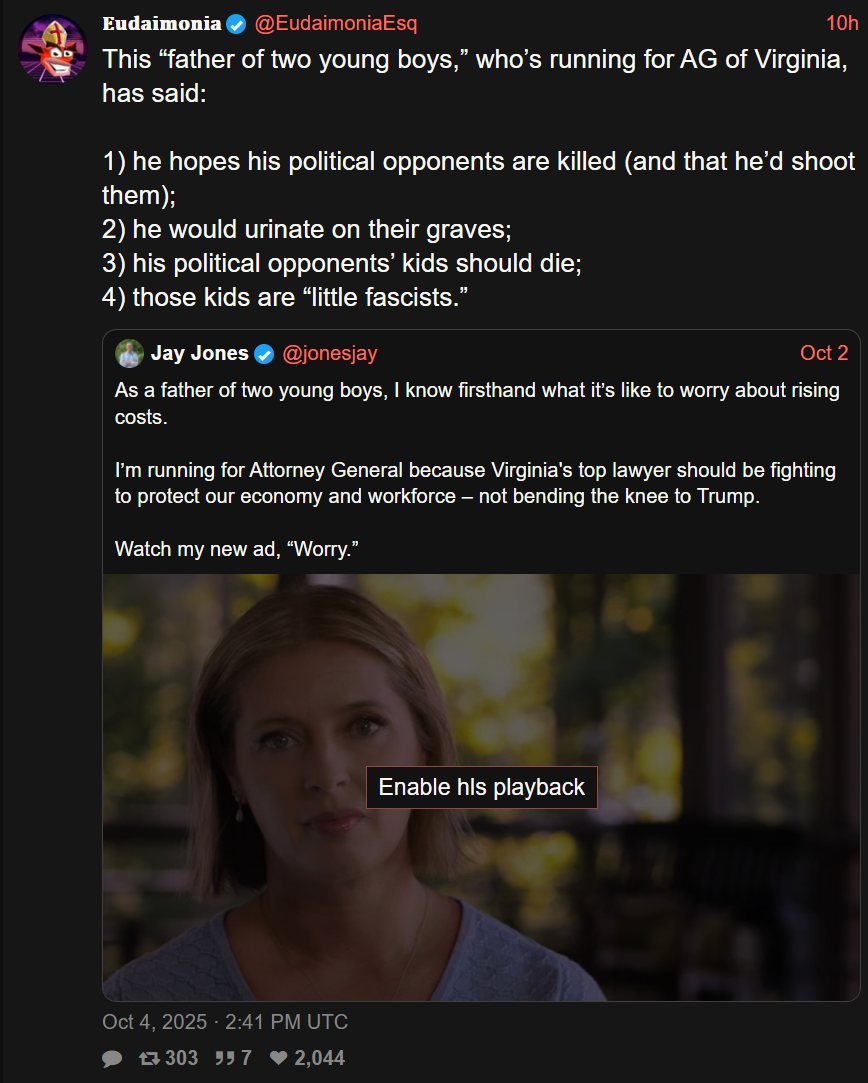Click the quote icon with 7

tap(224, 1057)
